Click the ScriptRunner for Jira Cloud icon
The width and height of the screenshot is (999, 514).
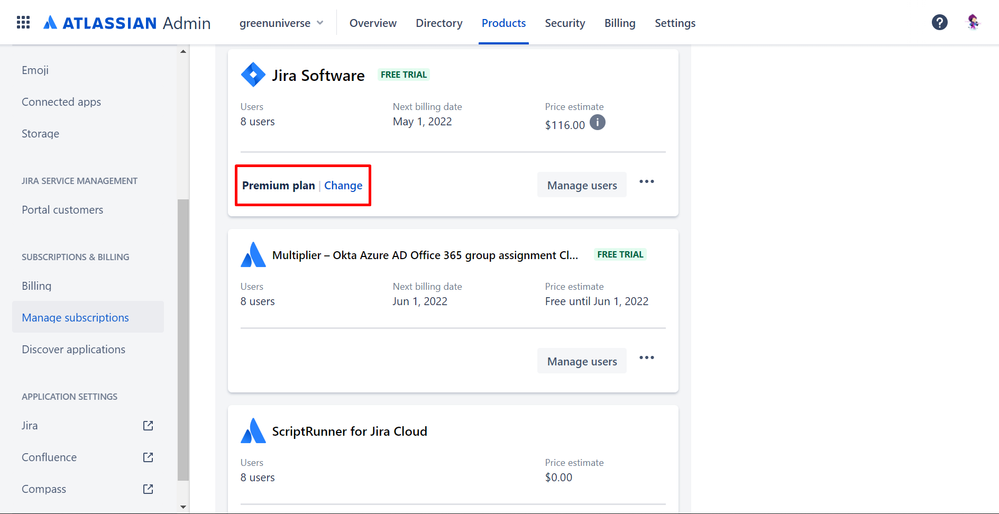click(x=253, y=431)
